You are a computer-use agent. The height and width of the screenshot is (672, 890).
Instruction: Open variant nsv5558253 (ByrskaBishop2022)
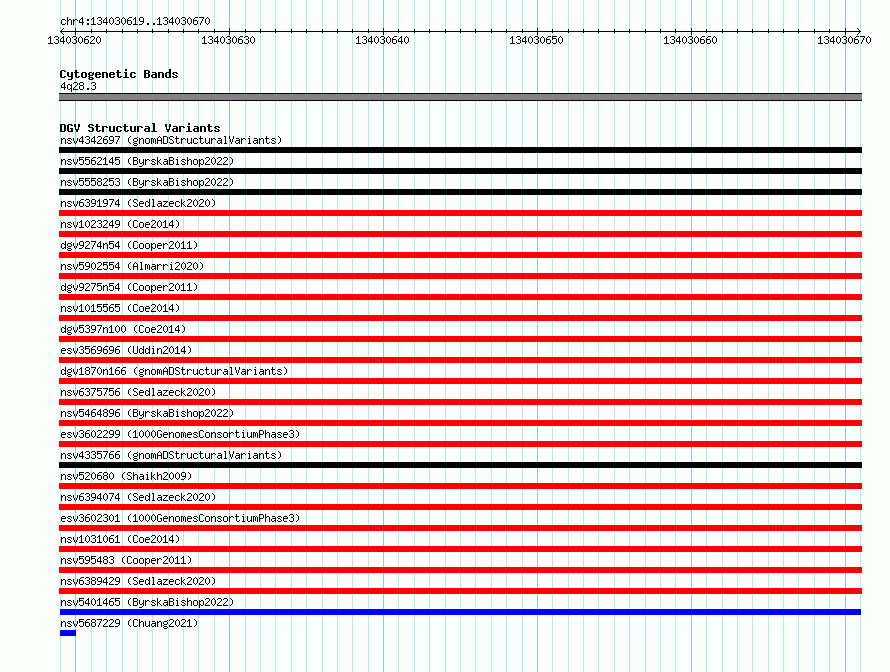click(x=147, y=182)
